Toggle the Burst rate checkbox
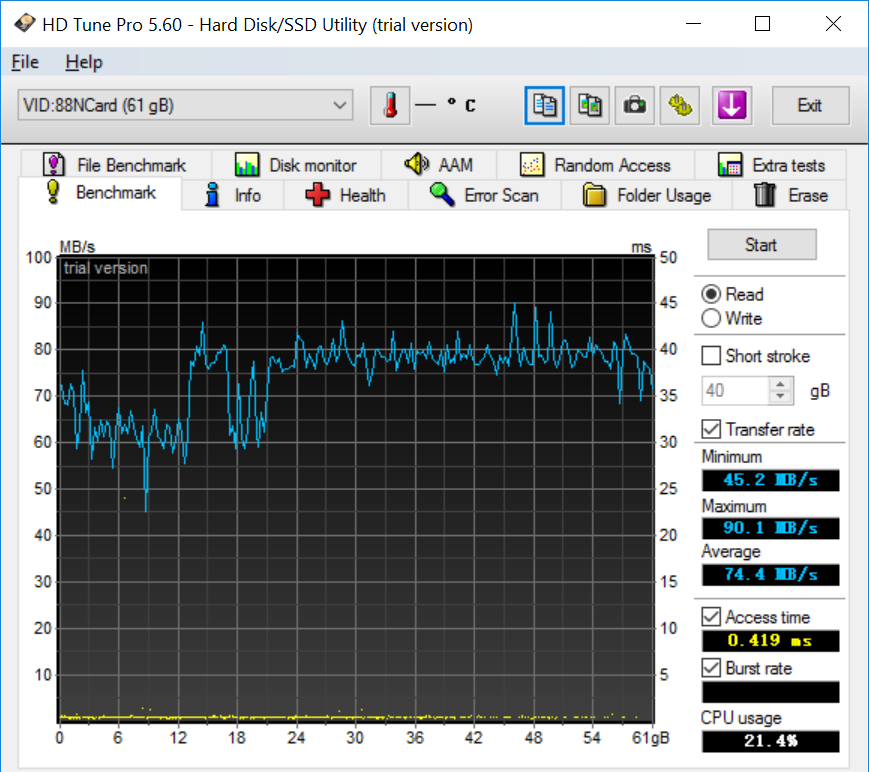Screen dimensions: 869x772 click(x=712, y=668)
